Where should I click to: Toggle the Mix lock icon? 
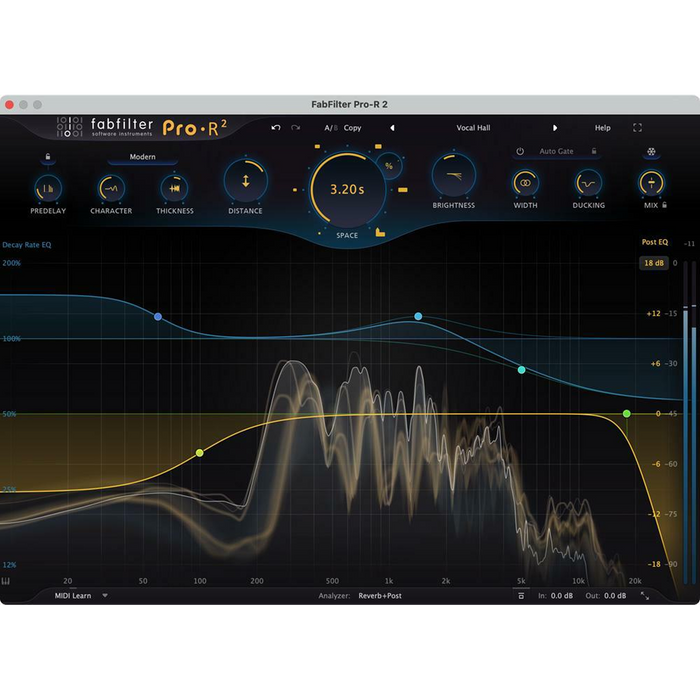pos(665,205)
